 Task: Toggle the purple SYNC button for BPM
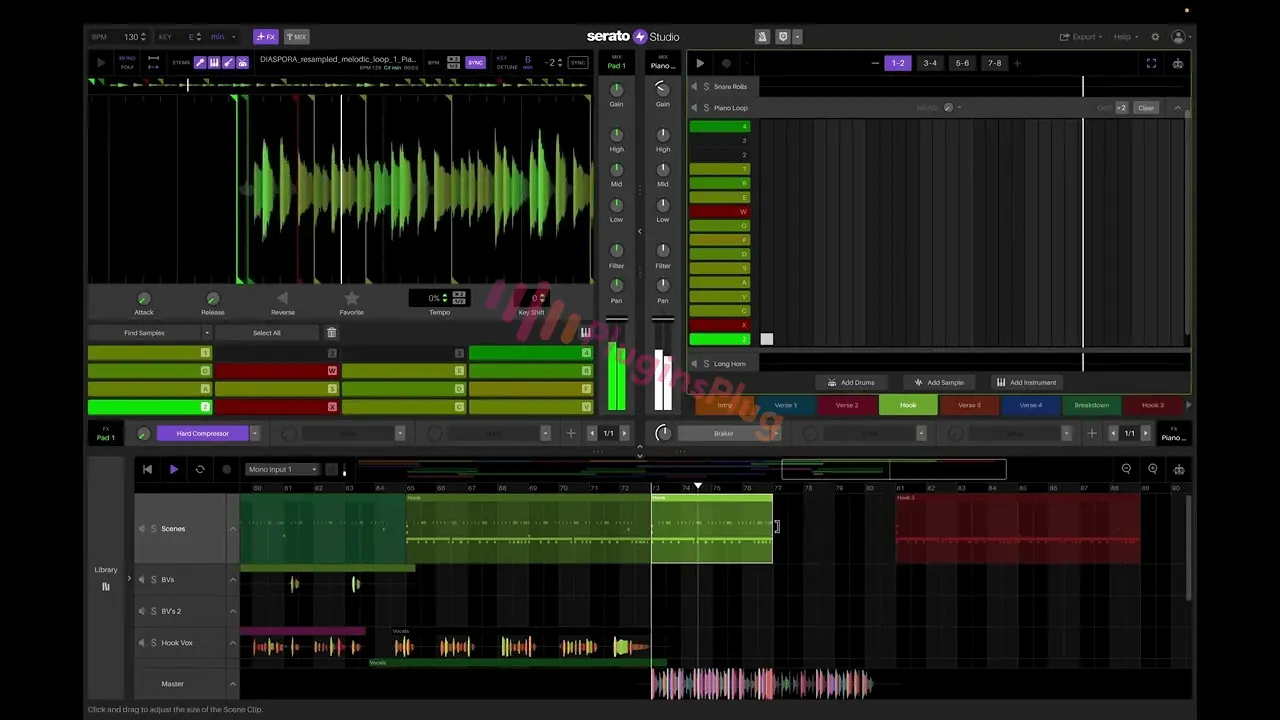pyautogui.click(x=476, y=62)
